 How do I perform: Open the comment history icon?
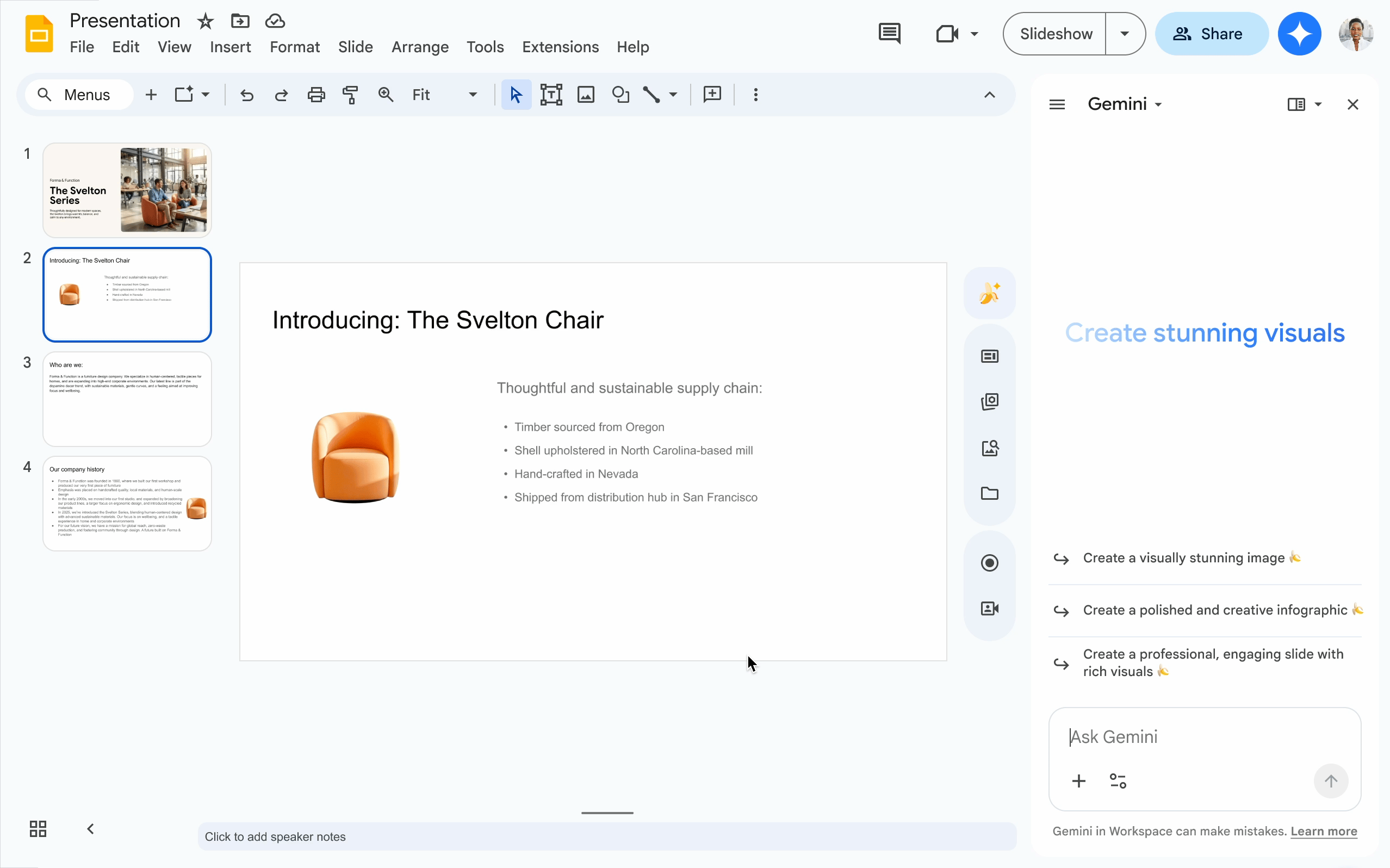click(889, 33)
